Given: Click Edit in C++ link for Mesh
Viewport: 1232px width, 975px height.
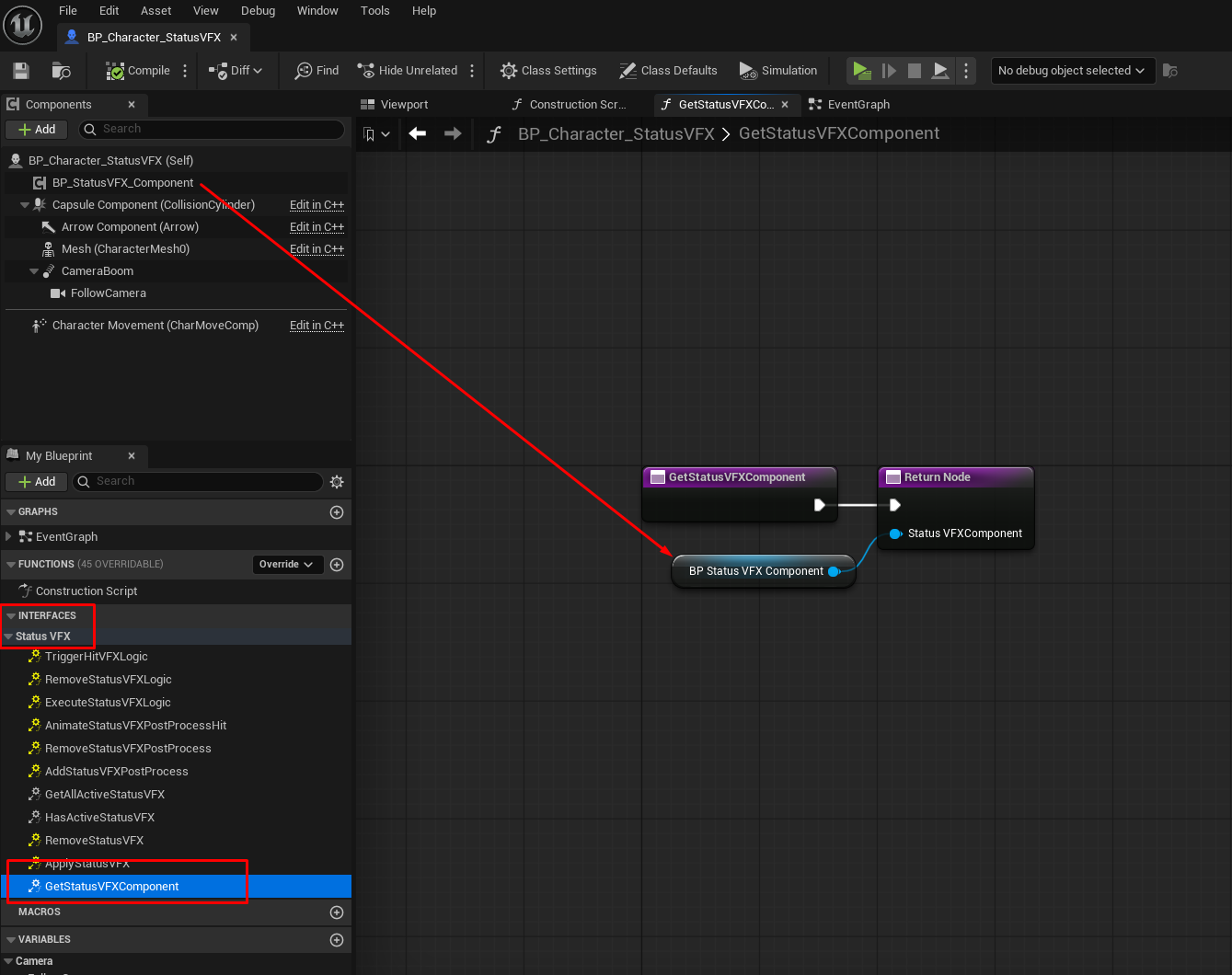Looking at the screenshot, I should (317, 249).
